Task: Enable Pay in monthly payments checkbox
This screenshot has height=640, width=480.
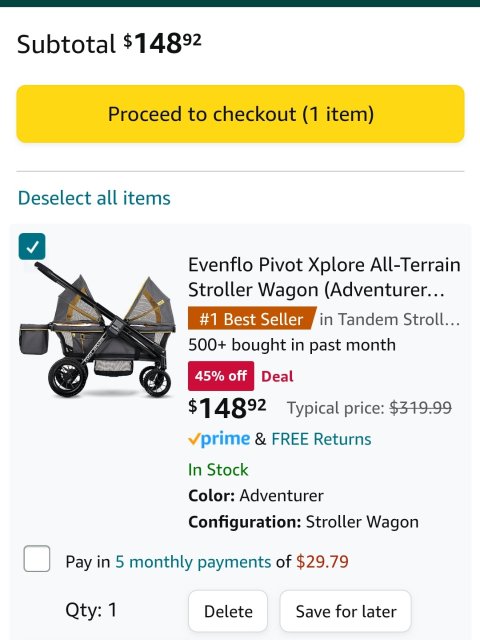Action: 37,558
